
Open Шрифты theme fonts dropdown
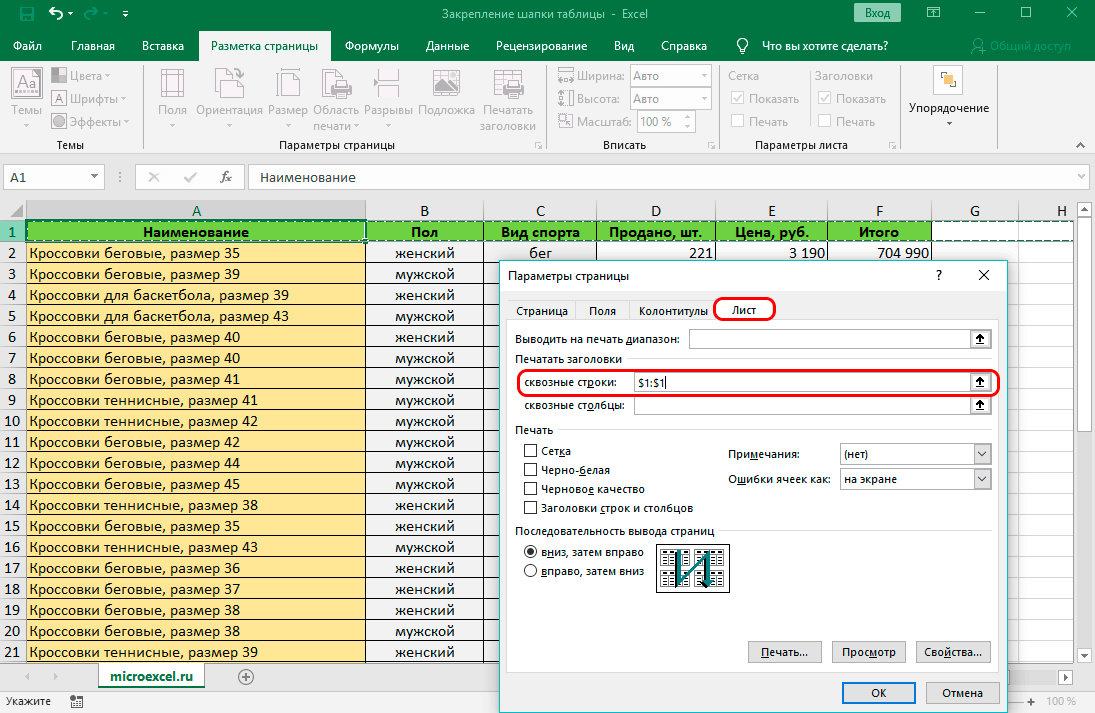89,98
